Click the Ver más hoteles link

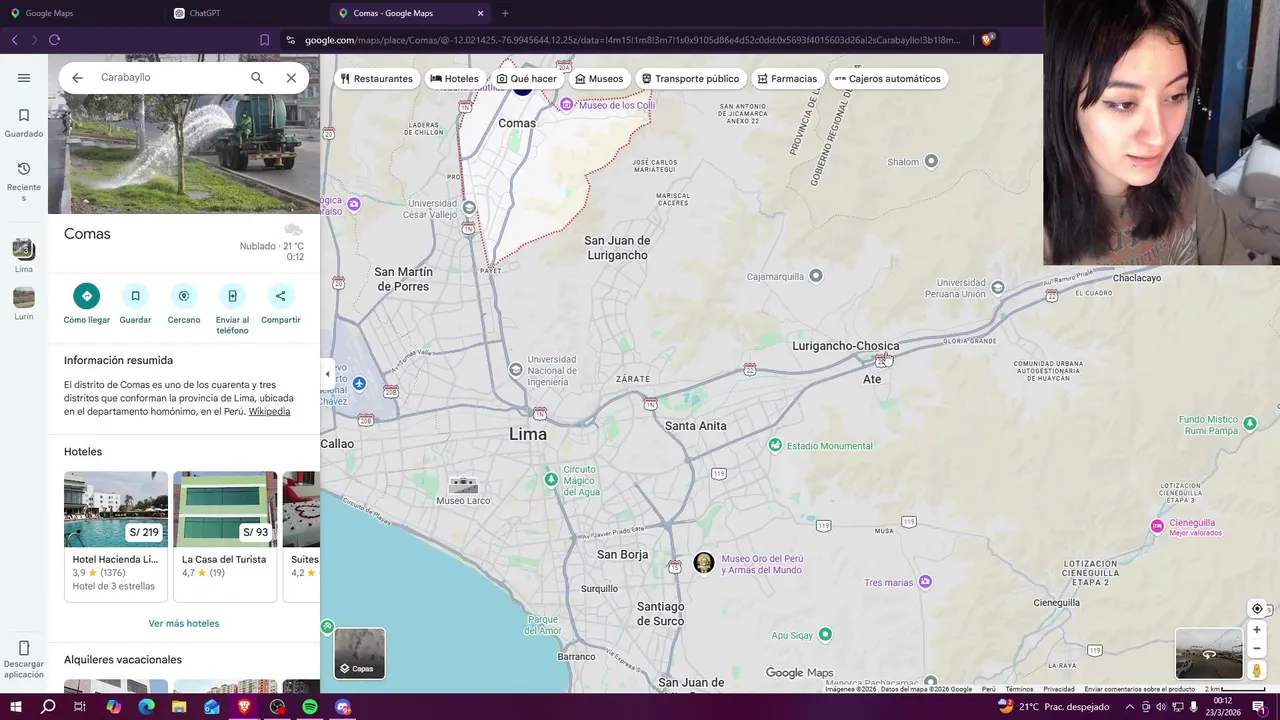coord(184,623)
